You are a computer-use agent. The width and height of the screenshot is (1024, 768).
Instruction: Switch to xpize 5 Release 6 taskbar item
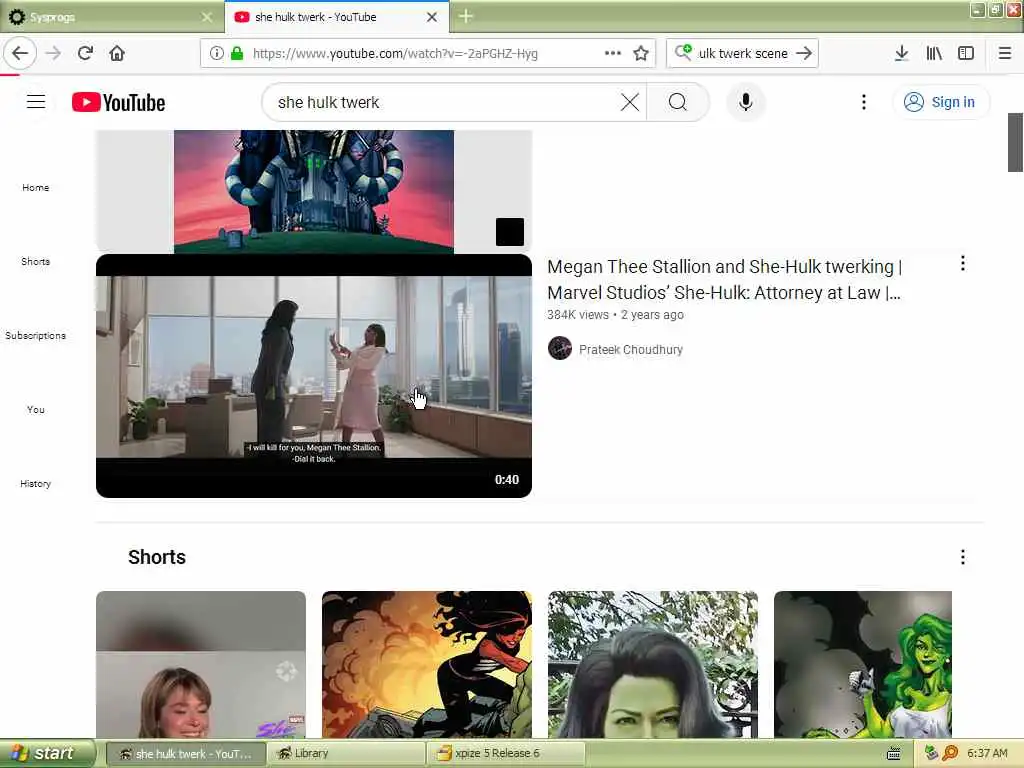(506, 754)
